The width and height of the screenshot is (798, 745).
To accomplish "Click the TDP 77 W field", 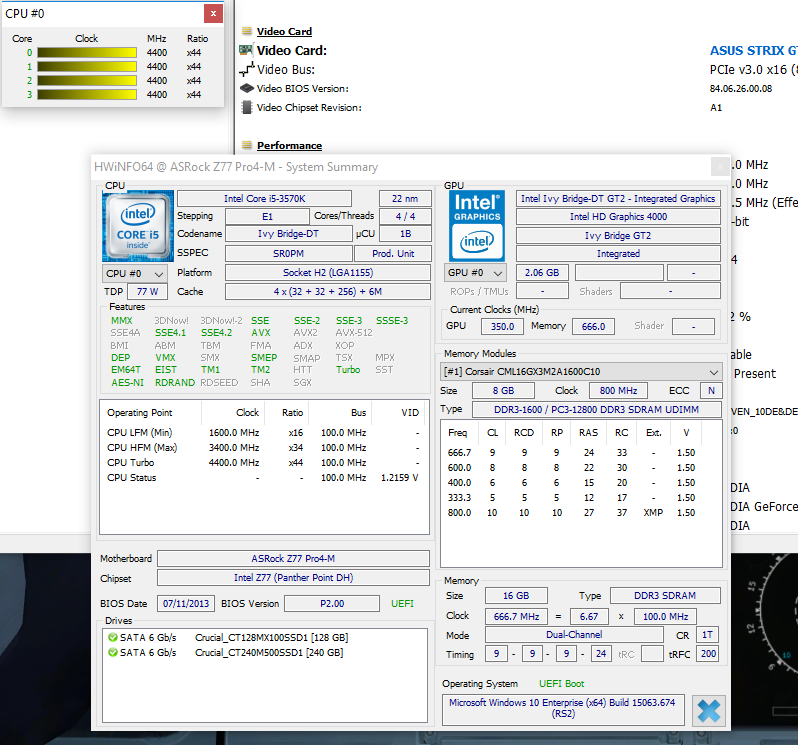I will 148,292.
